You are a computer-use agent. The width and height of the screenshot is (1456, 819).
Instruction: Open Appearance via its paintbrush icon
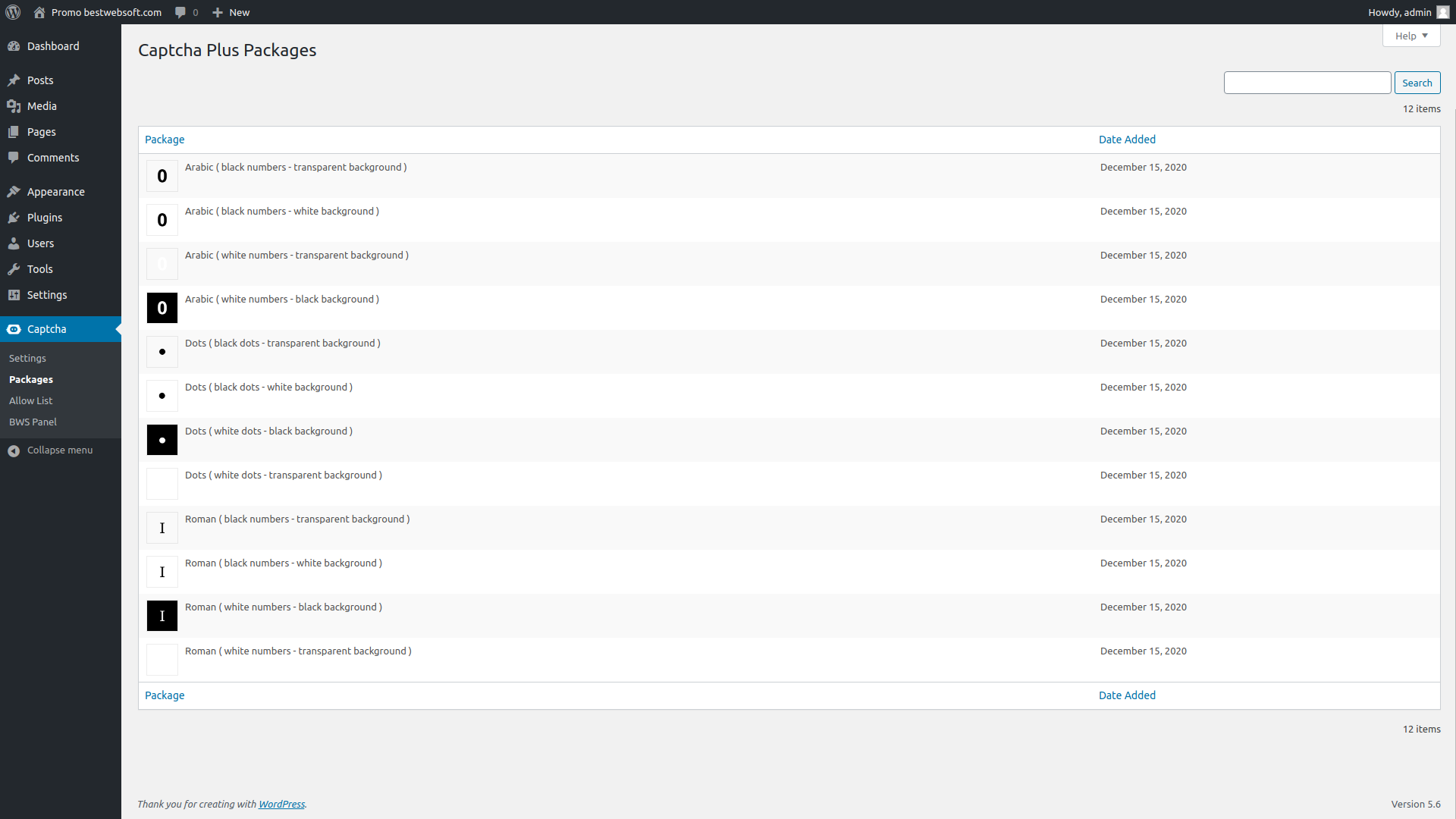tap(14, 192)
